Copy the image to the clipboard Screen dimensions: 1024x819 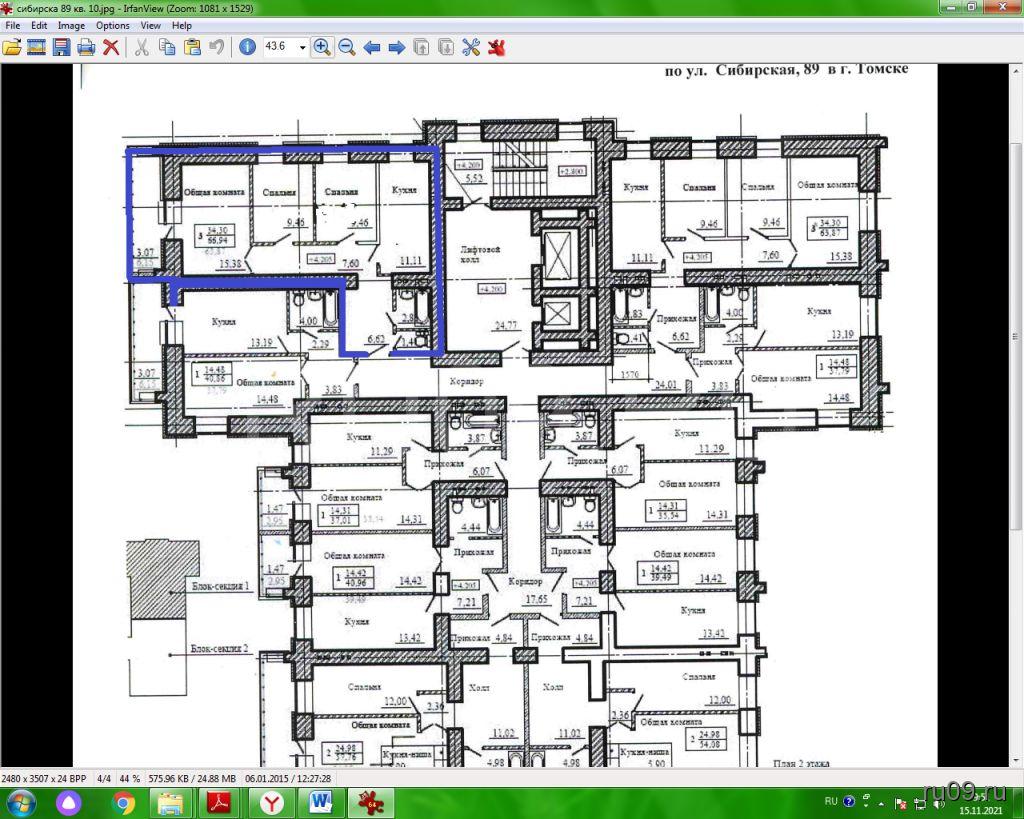(x=167, y=47)
